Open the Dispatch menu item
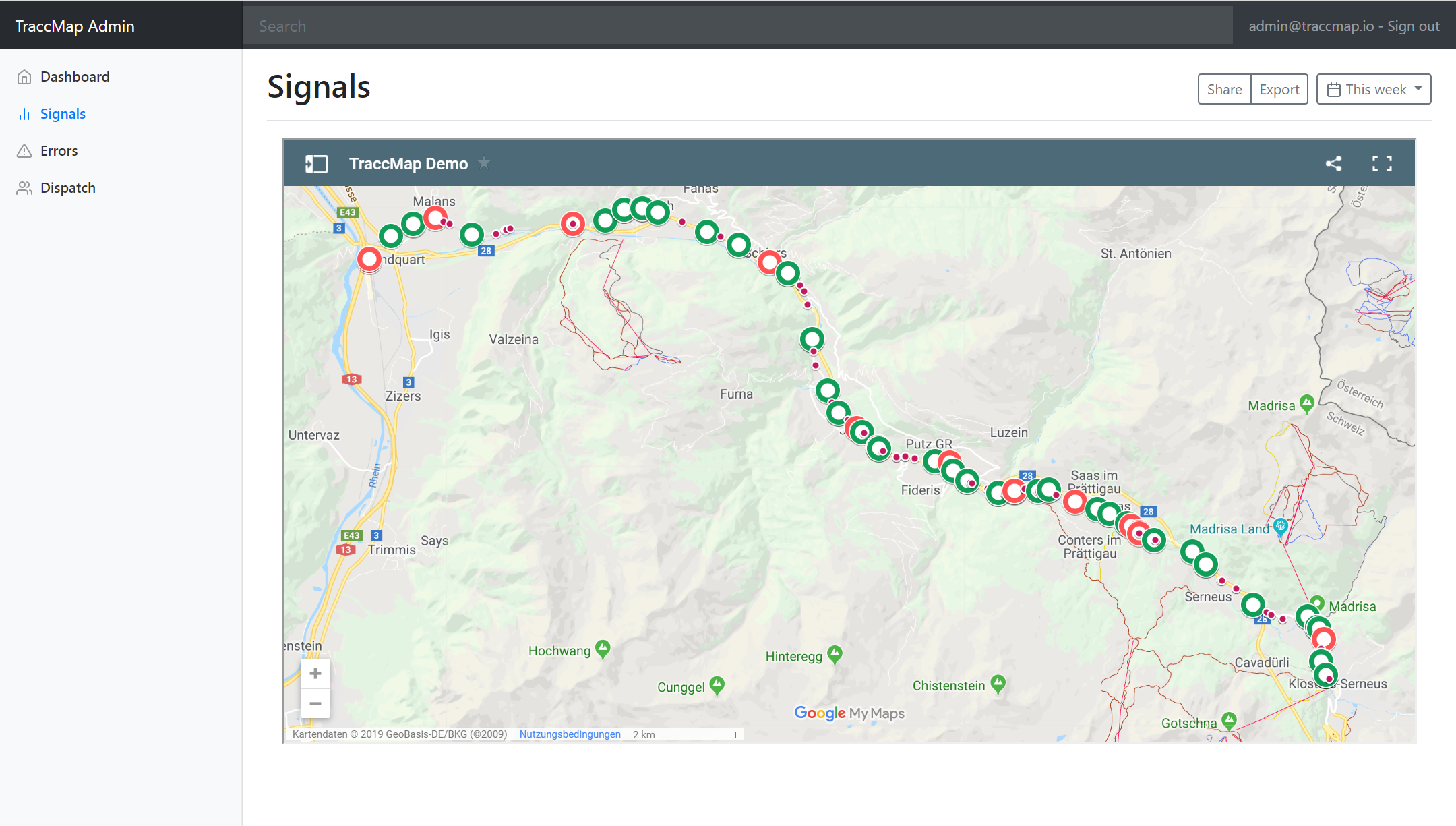 coord(67,188)
